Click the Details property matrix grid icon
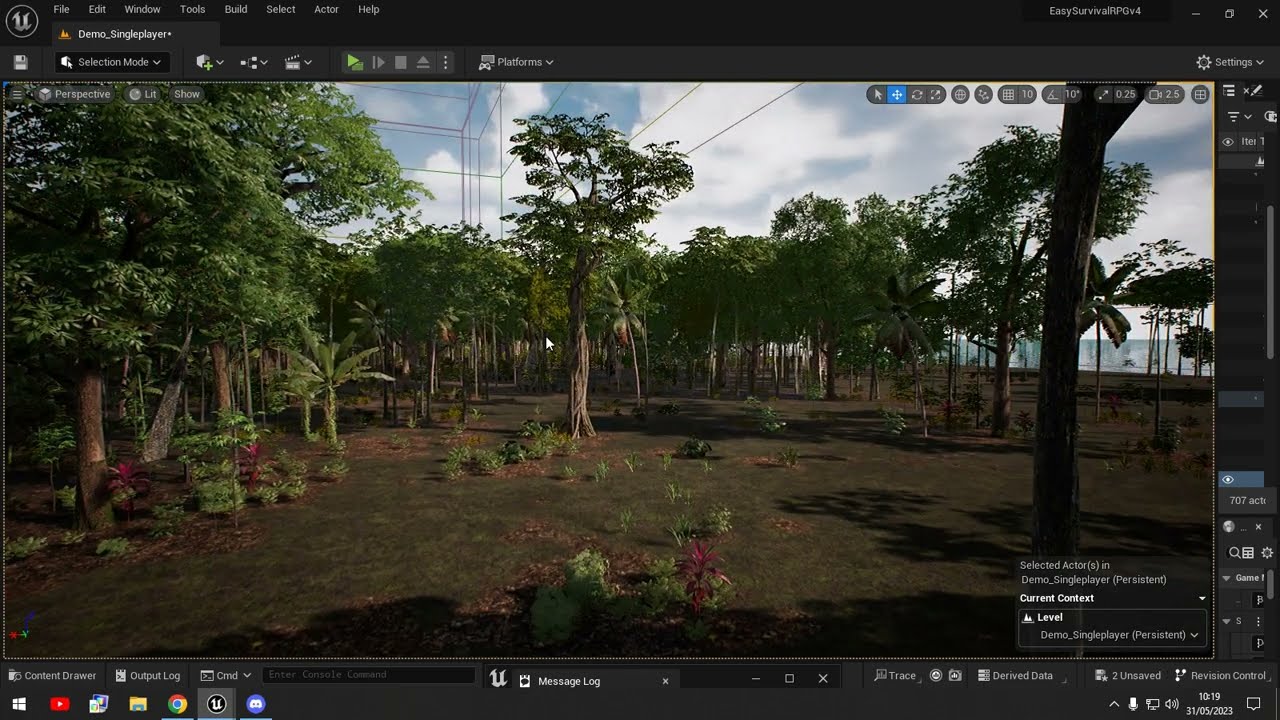 1248,553
